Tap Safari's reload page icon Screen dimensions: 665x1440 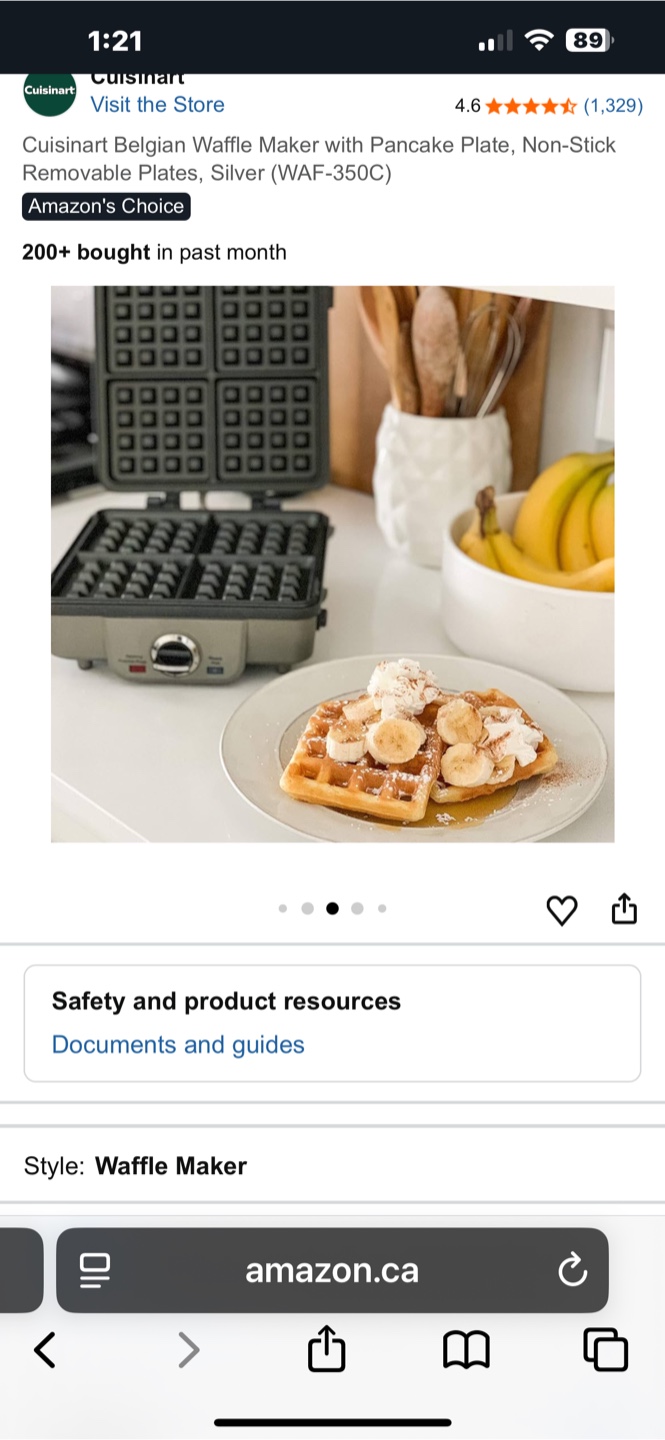(572, 1271)
